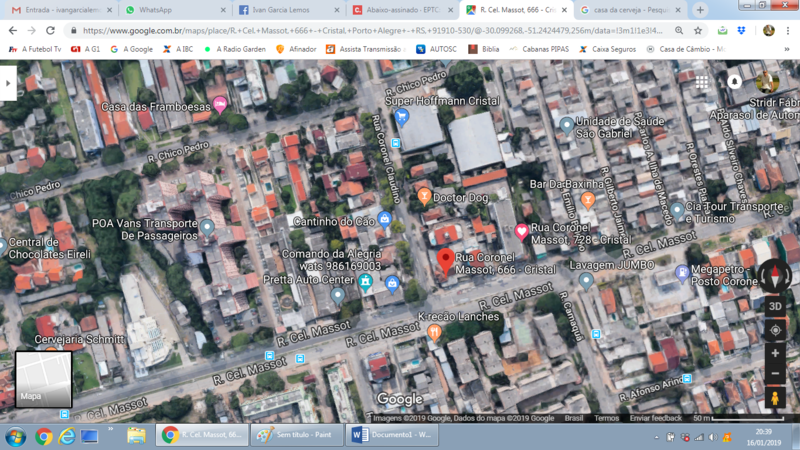Click Enviar feedback link

click(656, 418)
